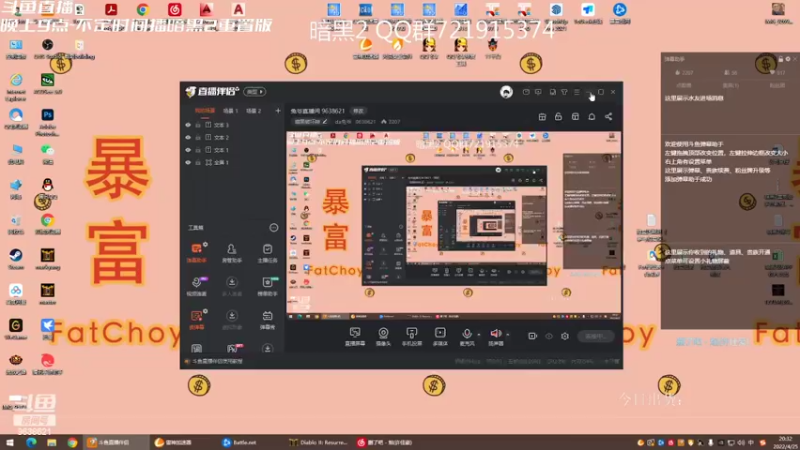Open the user avatar in title bar
This screenshot has height=450, width=800.
pos(506,92)
